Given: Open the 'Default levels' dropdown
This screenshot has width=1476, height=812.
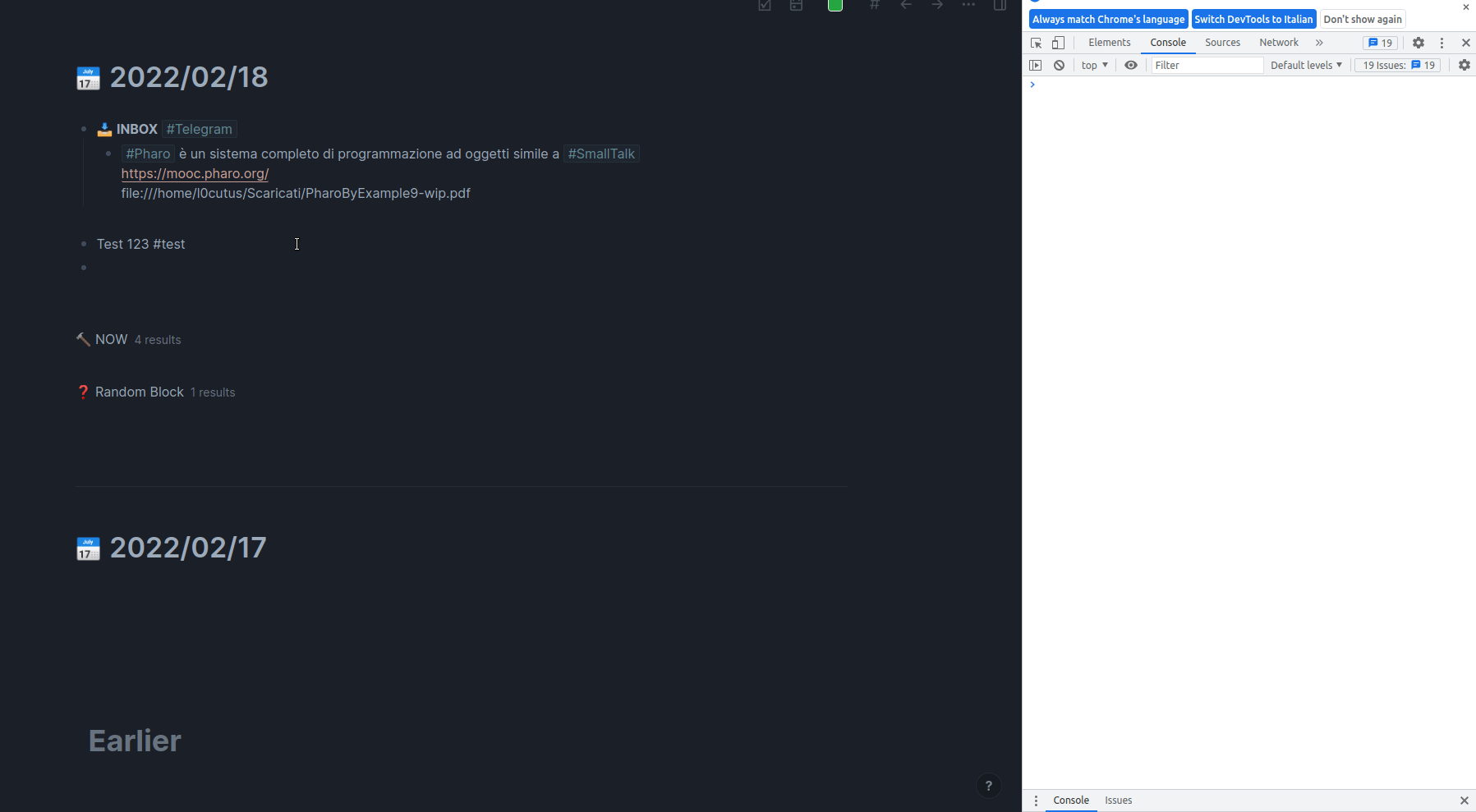Looking at the screenshot, I should click(1306, 65).
